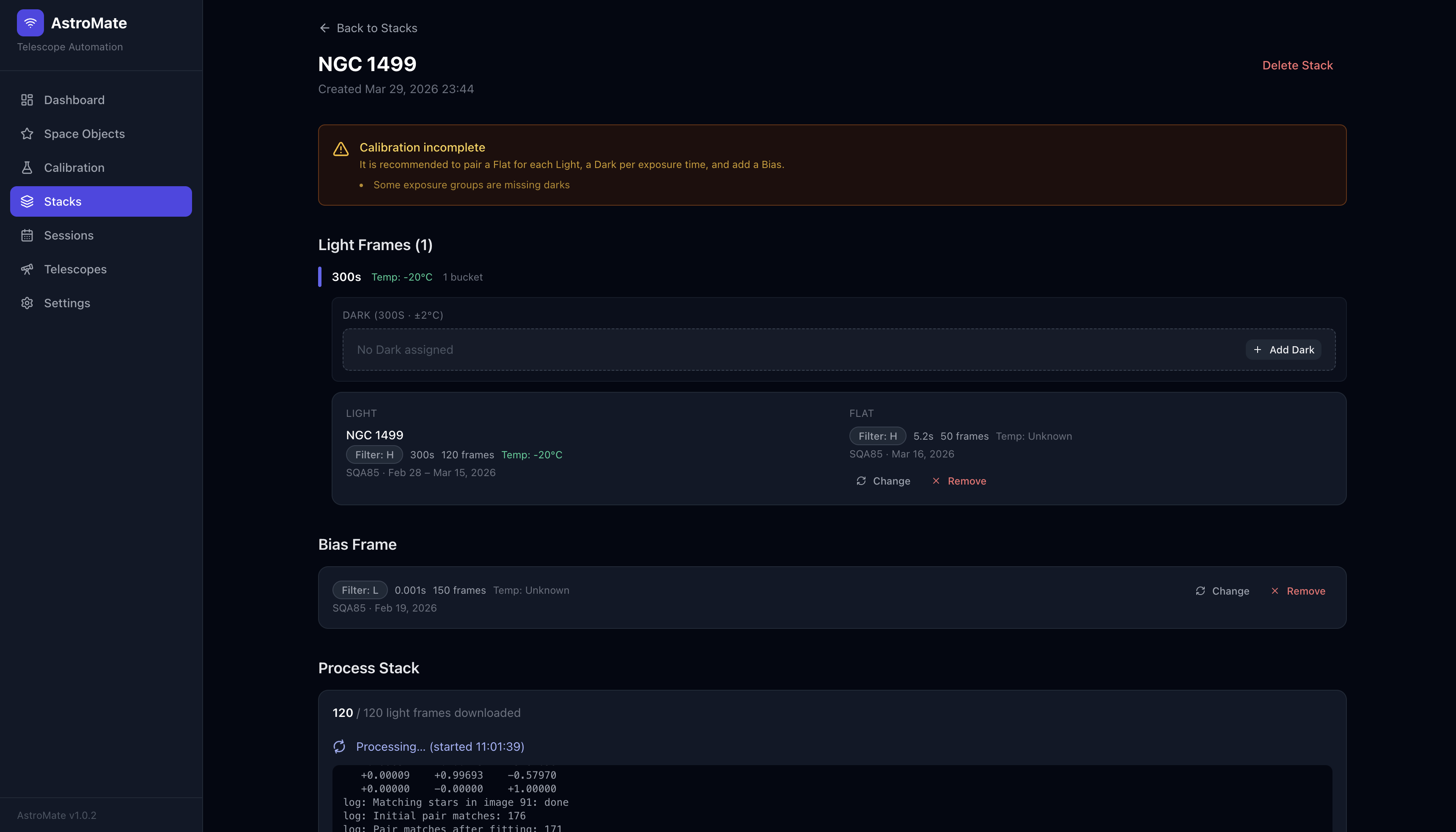Go to the Calibration page
The image size is (1456, 832).
(x=74, y=168)
